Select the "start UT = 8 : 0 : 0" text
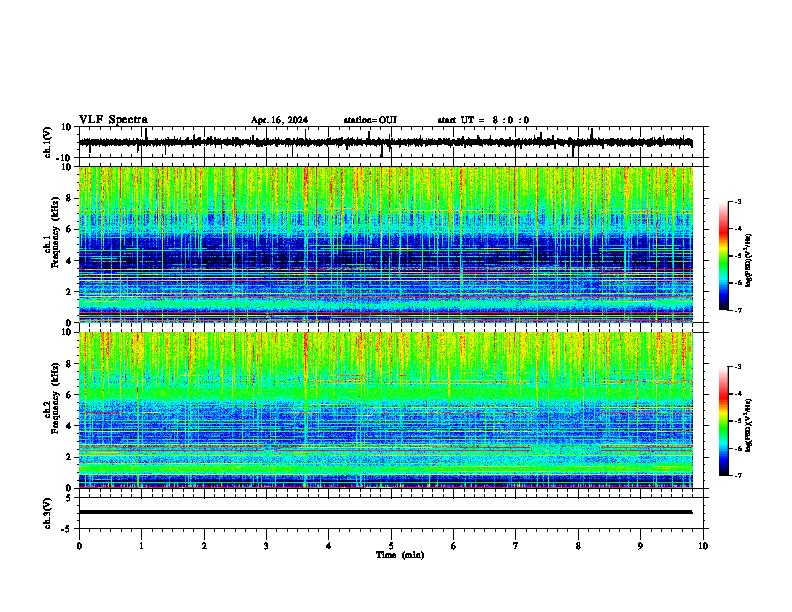 [x=483, y=120]
